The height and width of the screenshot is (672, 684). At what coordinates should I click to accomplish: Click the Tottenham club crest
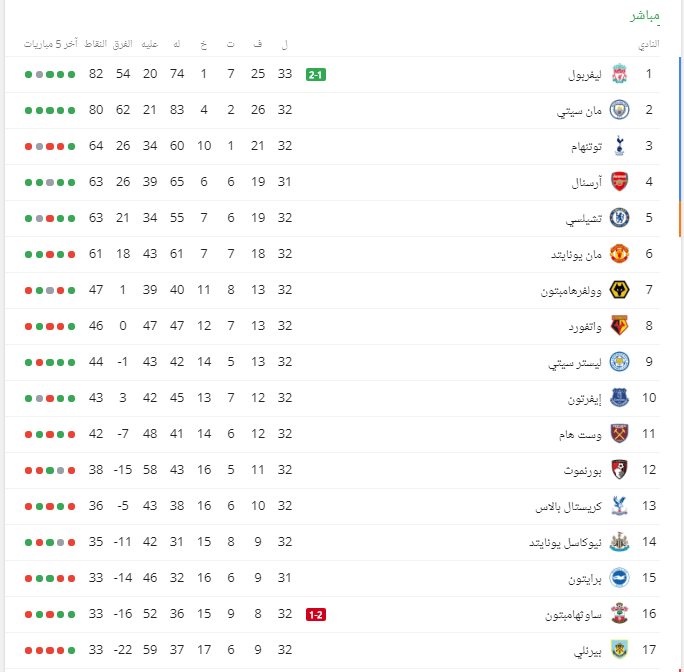point(619,146)
